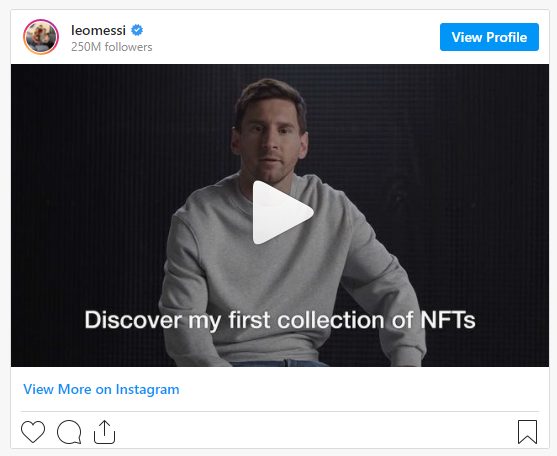
Task: Click the blue View Profile button
Action: pos(489,37)
